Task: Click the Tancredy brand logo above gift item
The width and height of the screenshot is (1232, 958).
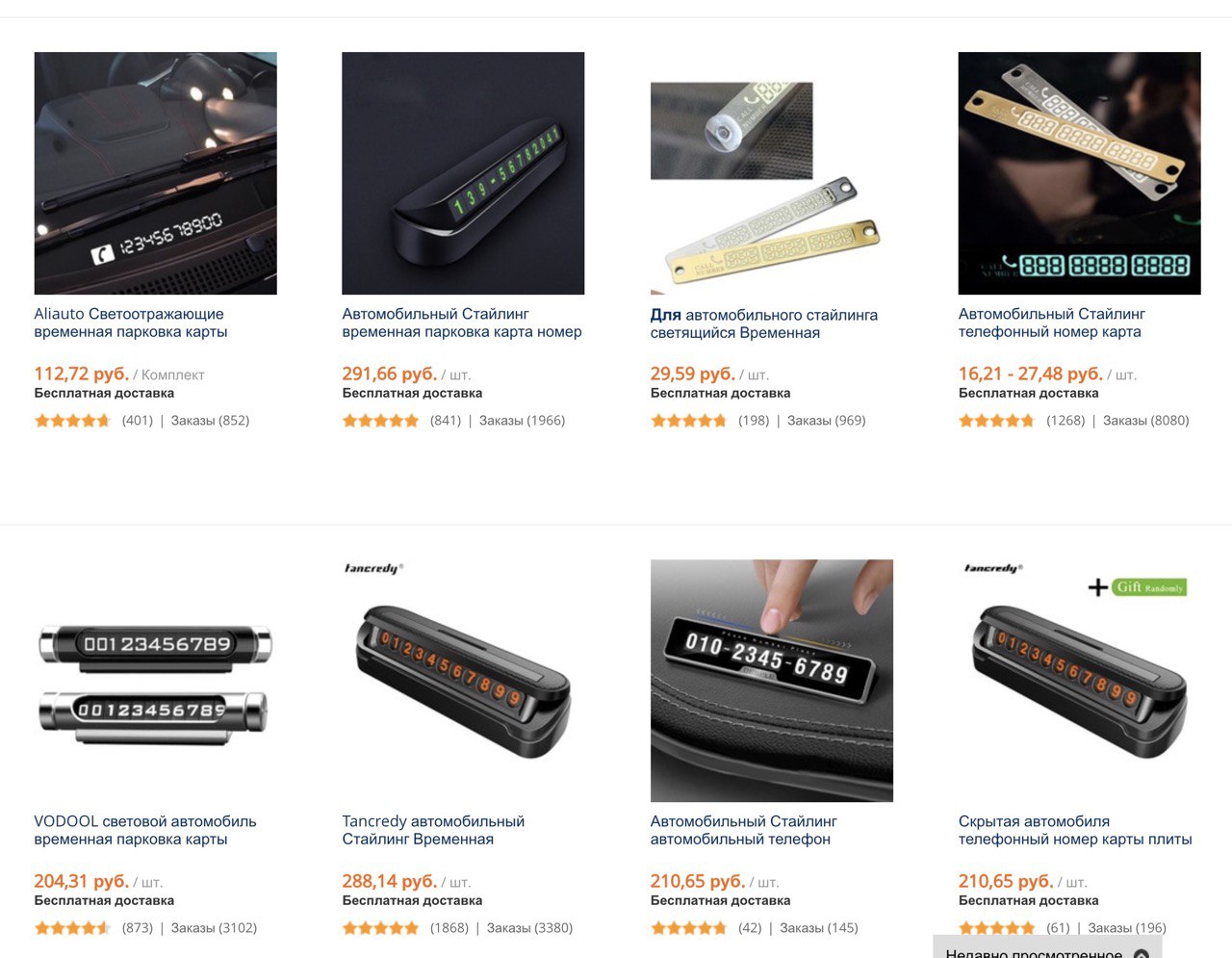Action: tap(992, 568)
